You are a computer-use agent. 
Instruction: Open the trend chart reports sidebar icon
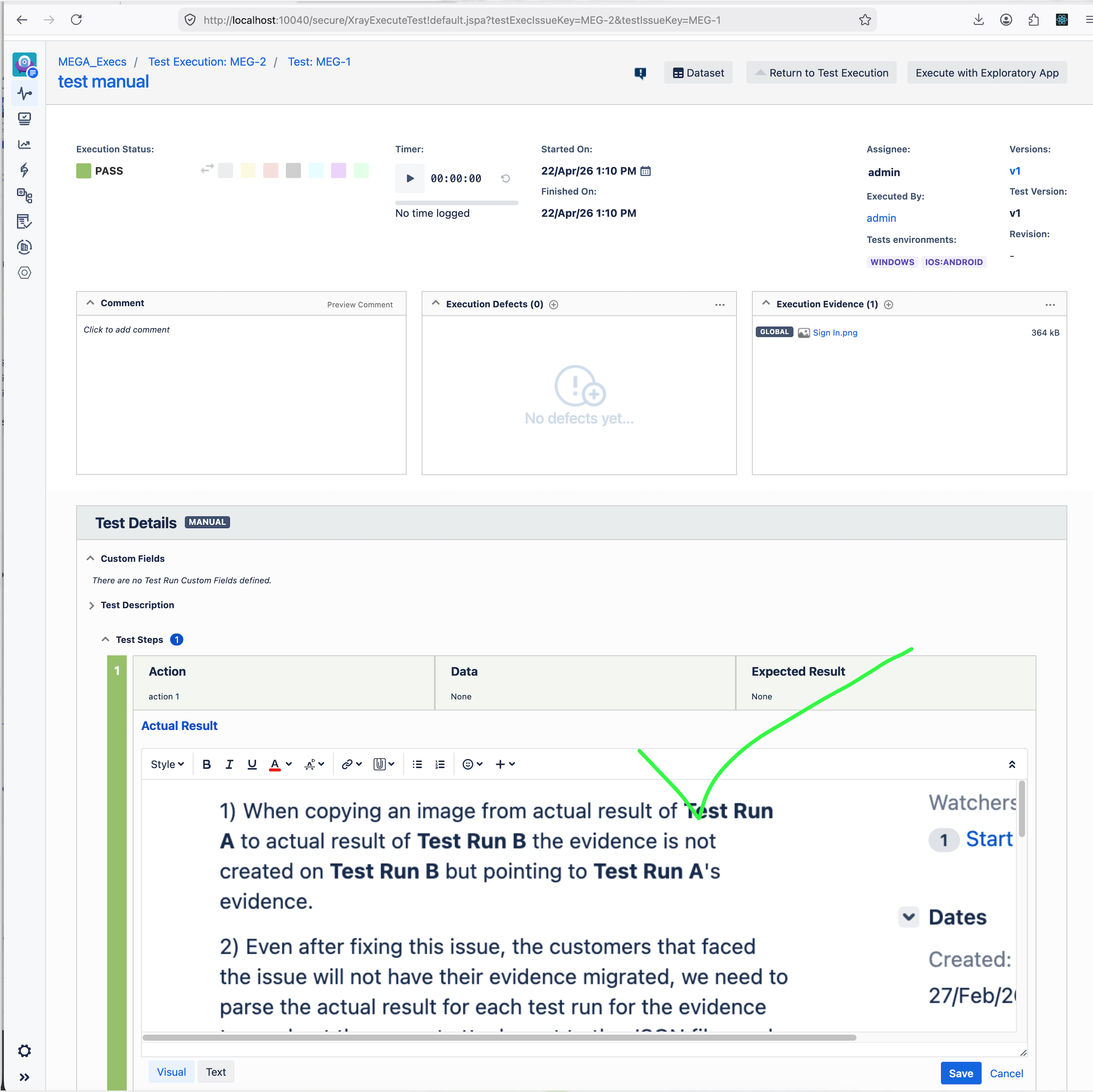point(25,145)
